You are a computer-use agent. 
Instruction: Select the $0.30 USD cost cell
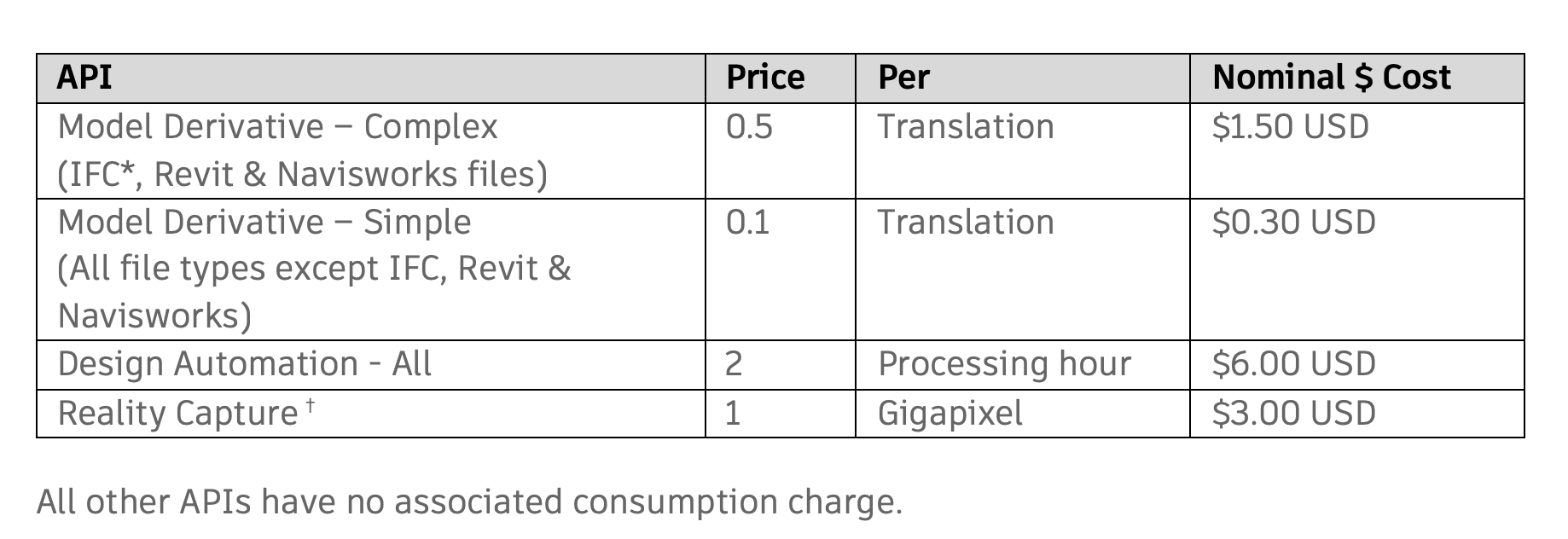point(1293,223)
